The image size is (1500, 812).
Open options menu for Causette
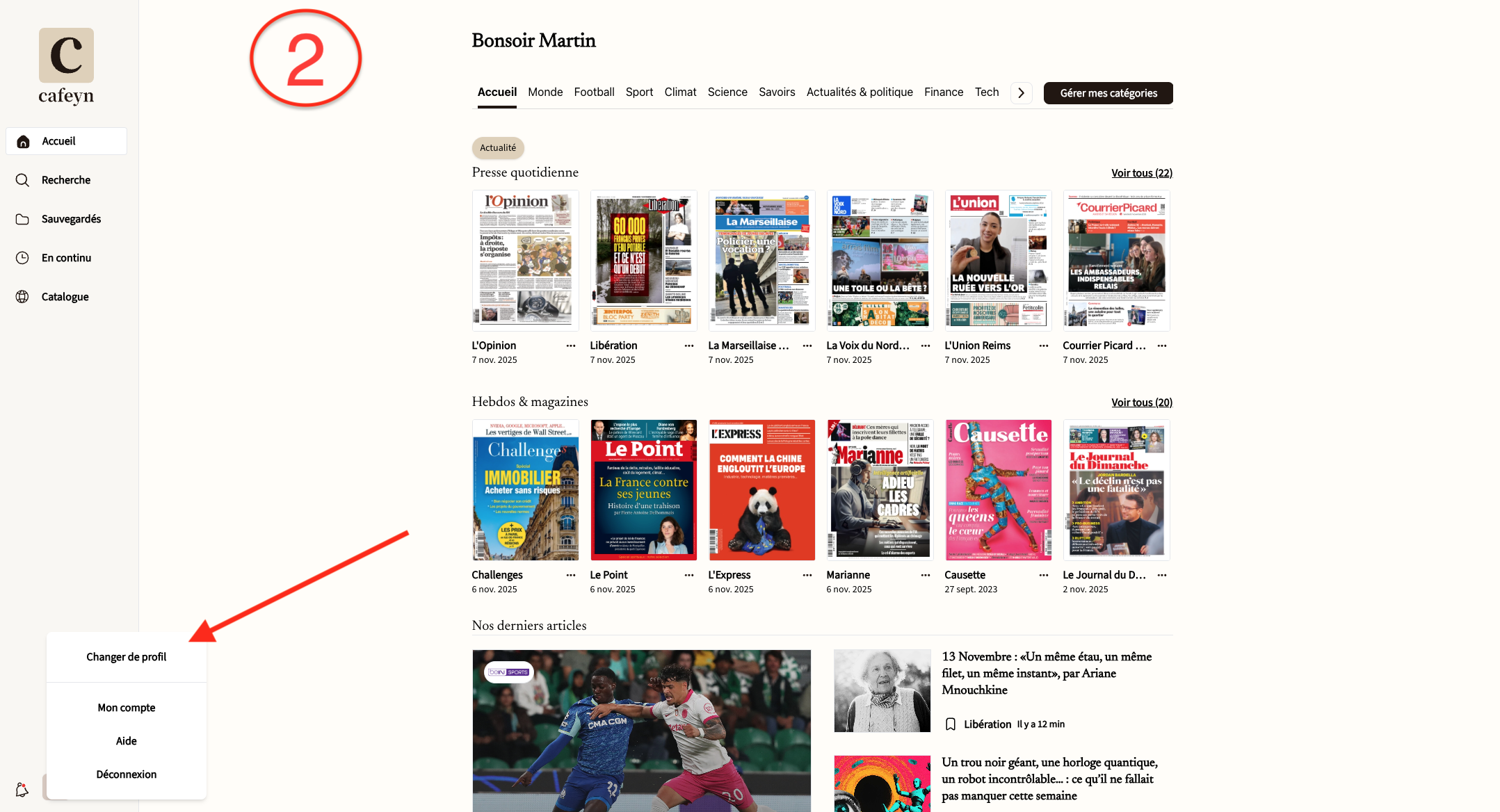tap(1044, 575)
